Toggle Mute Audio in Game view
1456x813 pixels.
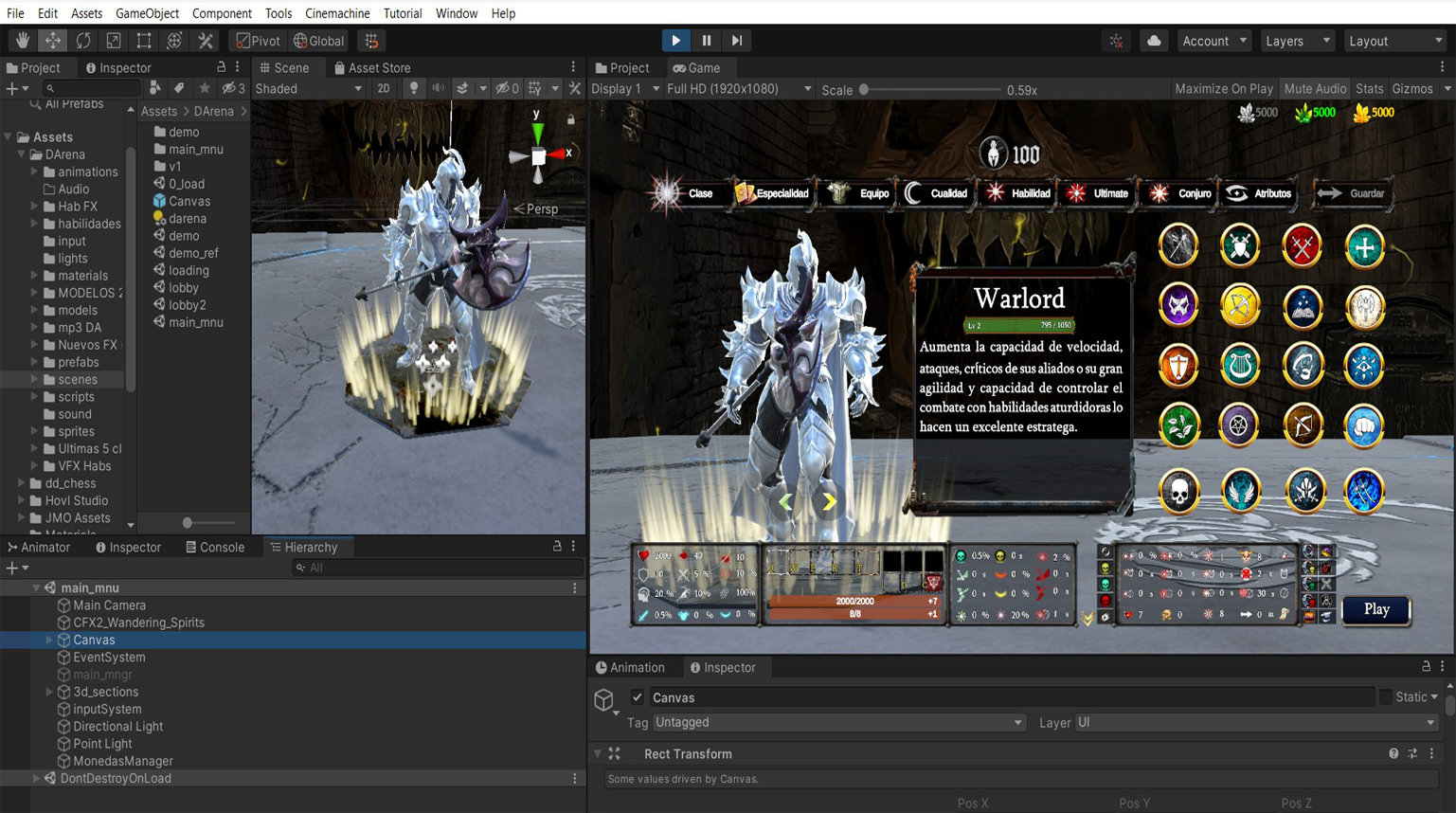coord(1314,89)
